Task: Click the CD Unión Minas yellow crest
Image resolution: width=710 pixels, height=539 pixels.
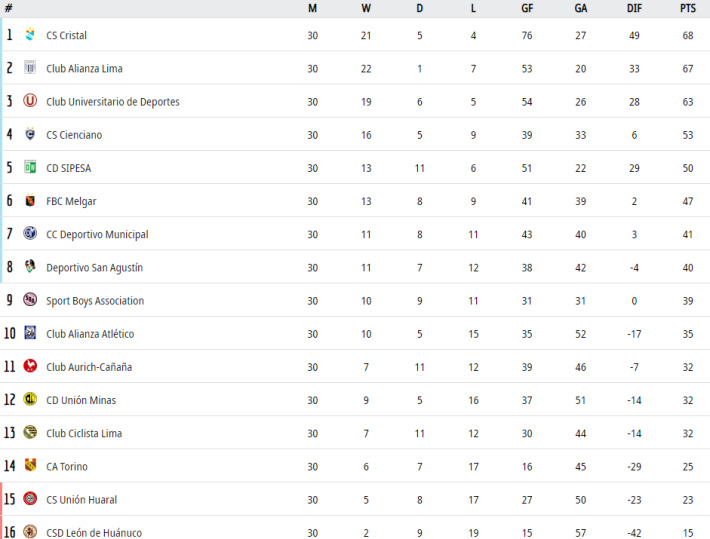Action: point(30,399)
